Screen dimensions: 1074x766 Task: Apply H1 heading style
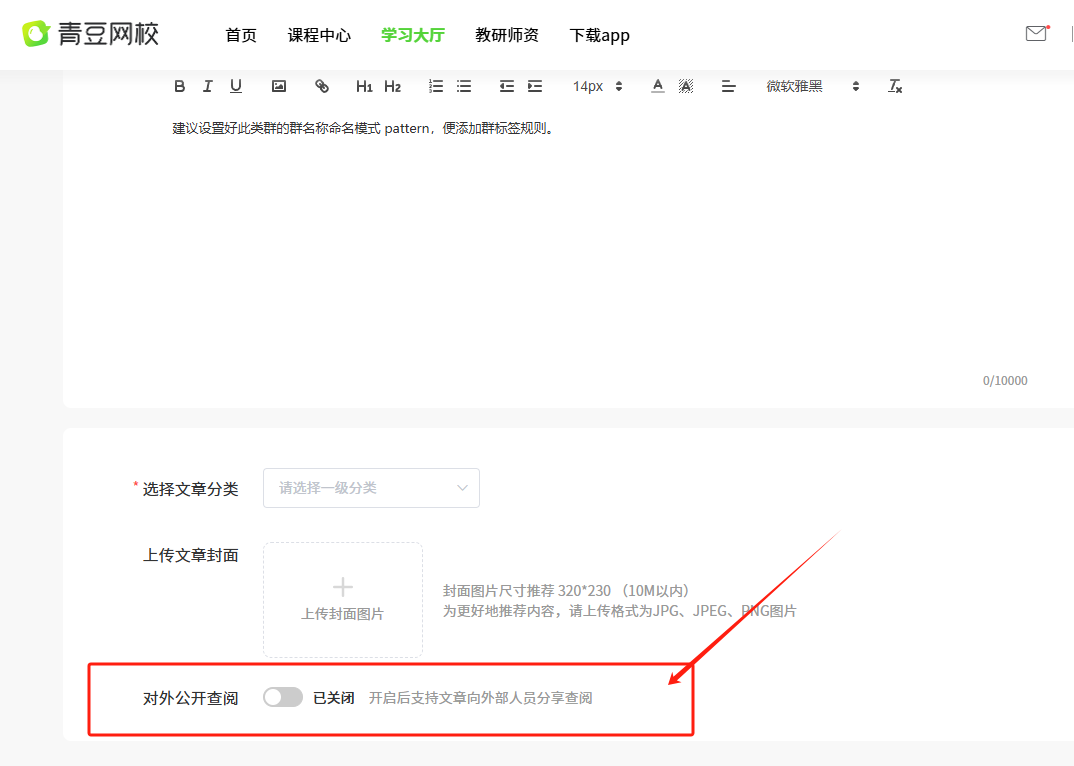tap(364, 86)
